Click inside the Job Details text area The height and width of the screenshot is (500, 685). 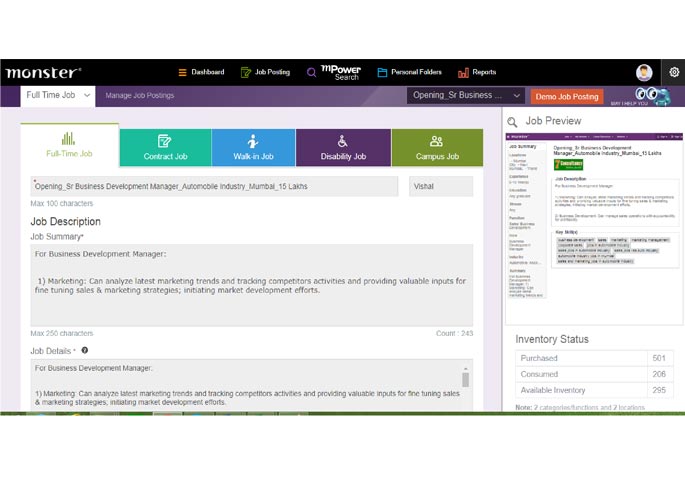(x=252, y=385)
